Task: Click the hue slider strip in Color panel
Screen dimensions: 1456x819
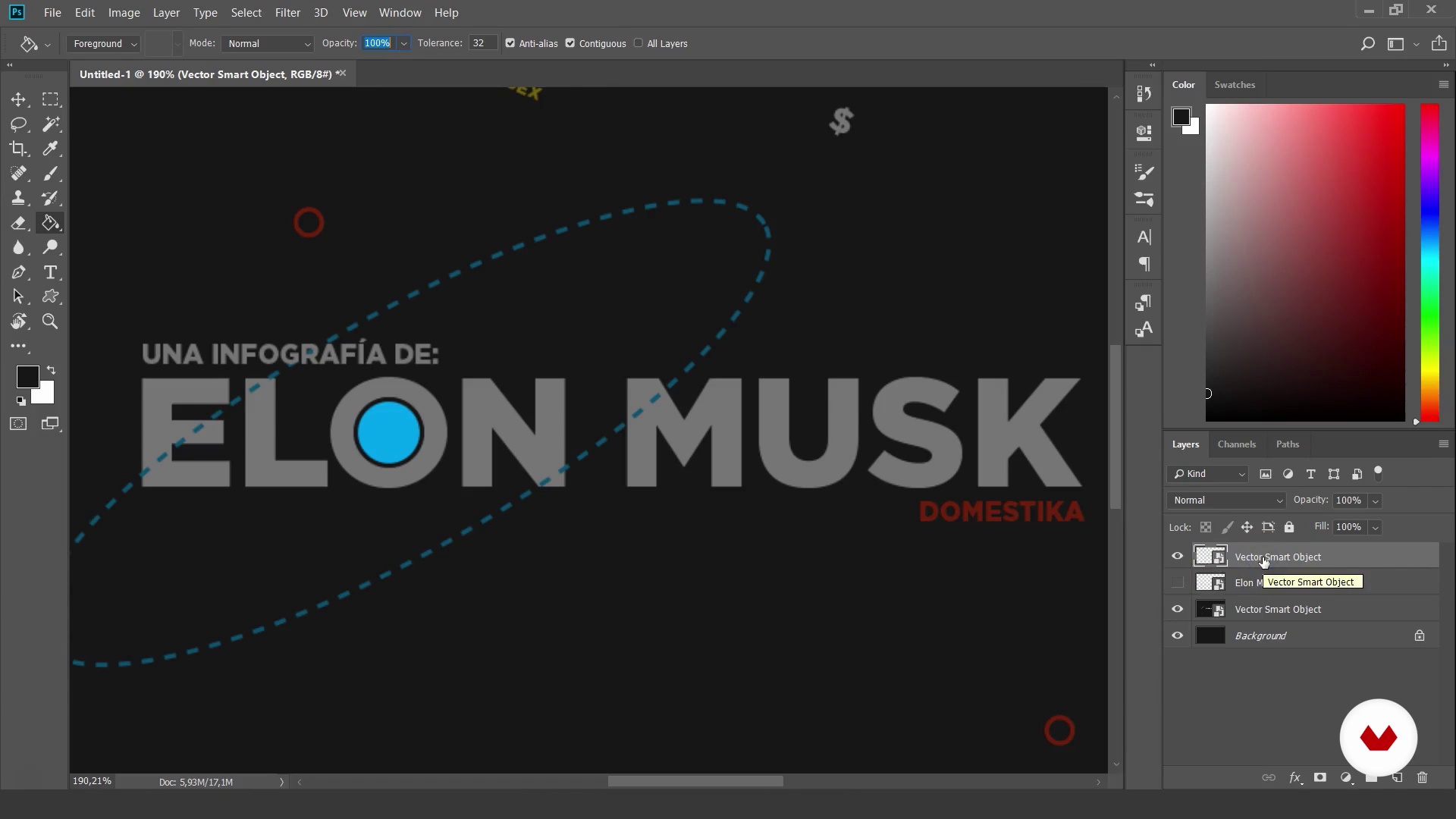Action: tap(1429, 262)
